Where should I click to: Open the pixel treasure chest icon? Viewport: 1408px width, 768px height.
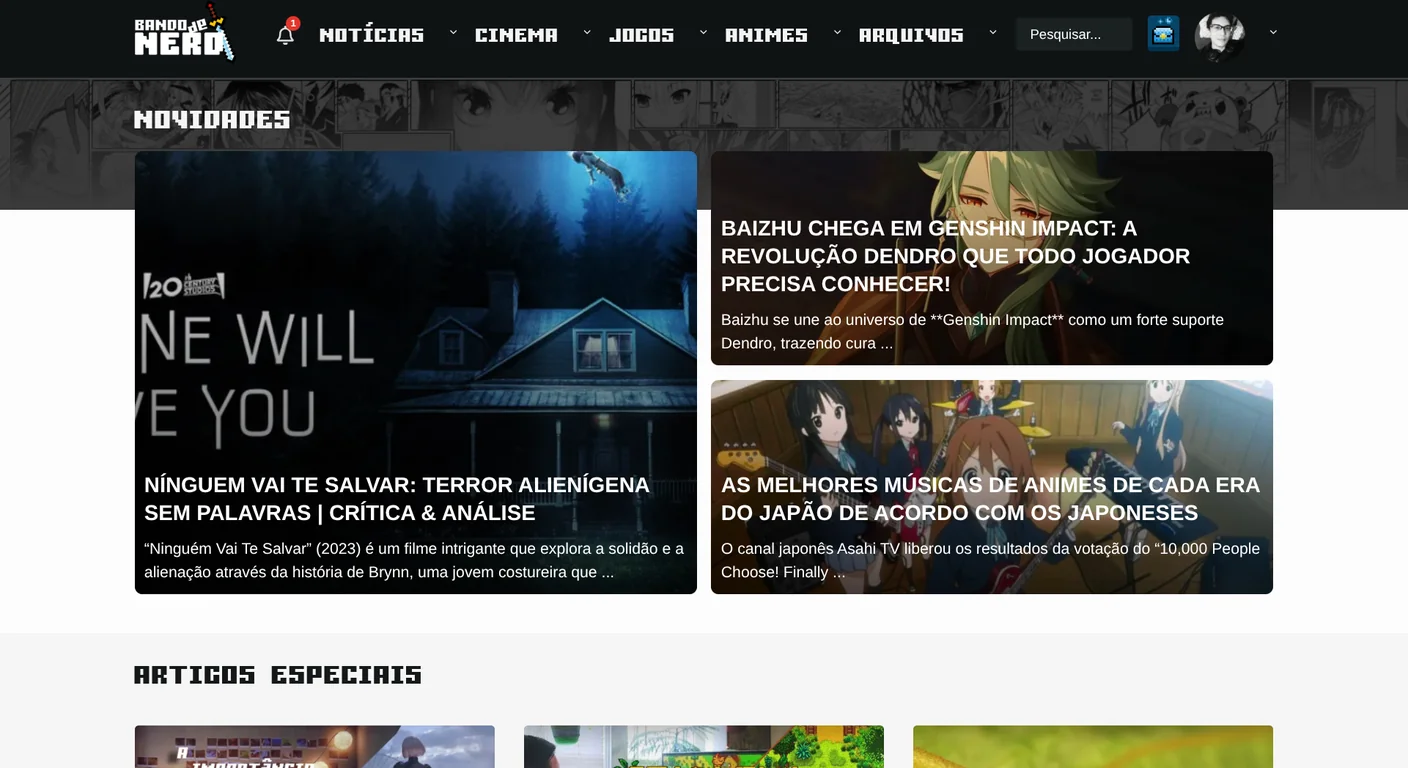(1163, 34)
